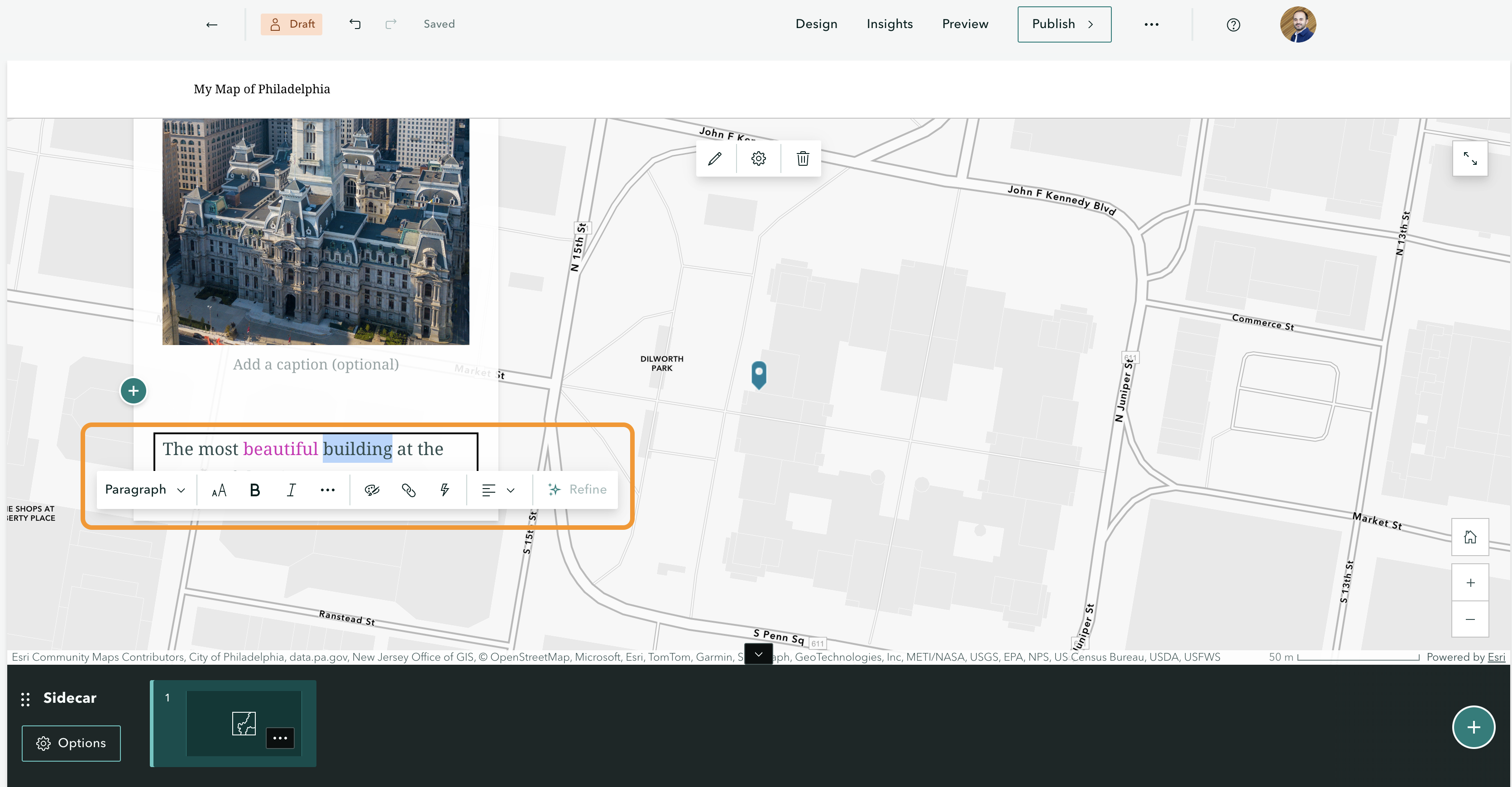The width and height of the screenshot is (1512, 787).
Task: Add a hyperlink with the link icon
Action: point(408,490)
